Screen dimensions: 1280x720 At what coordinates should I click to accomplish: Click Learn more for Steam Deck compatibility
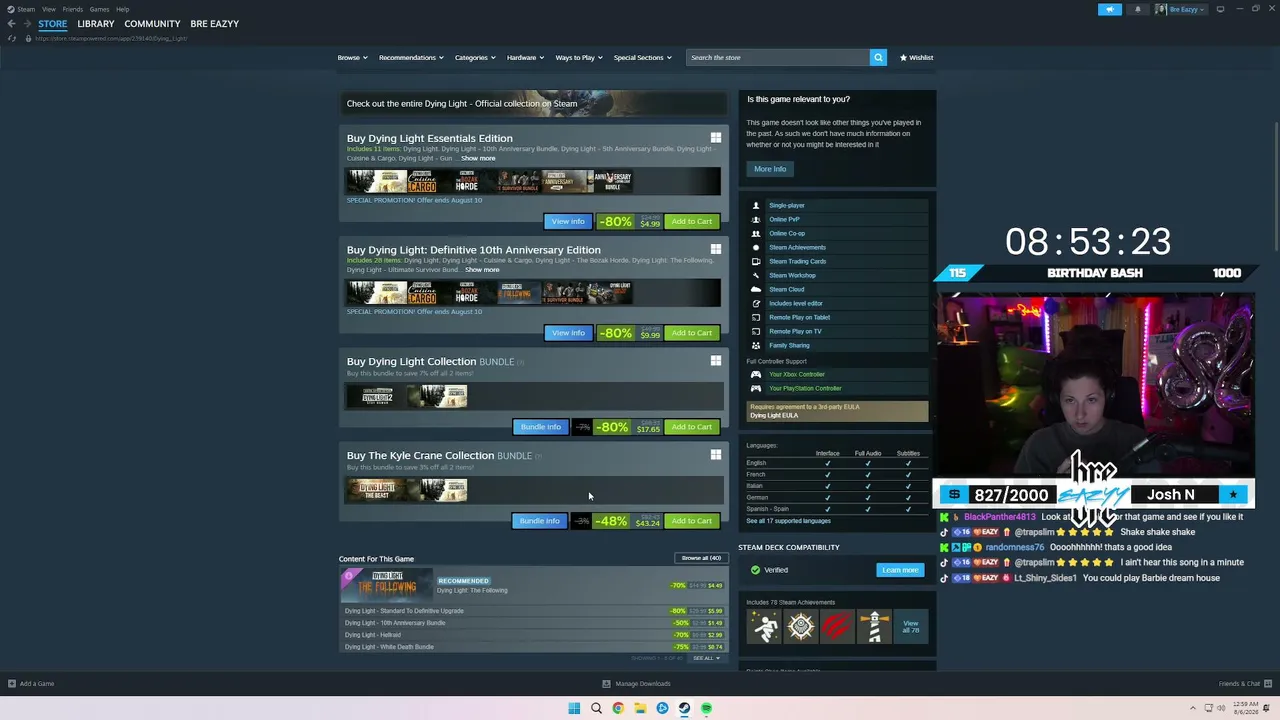(x=900, y=570)
